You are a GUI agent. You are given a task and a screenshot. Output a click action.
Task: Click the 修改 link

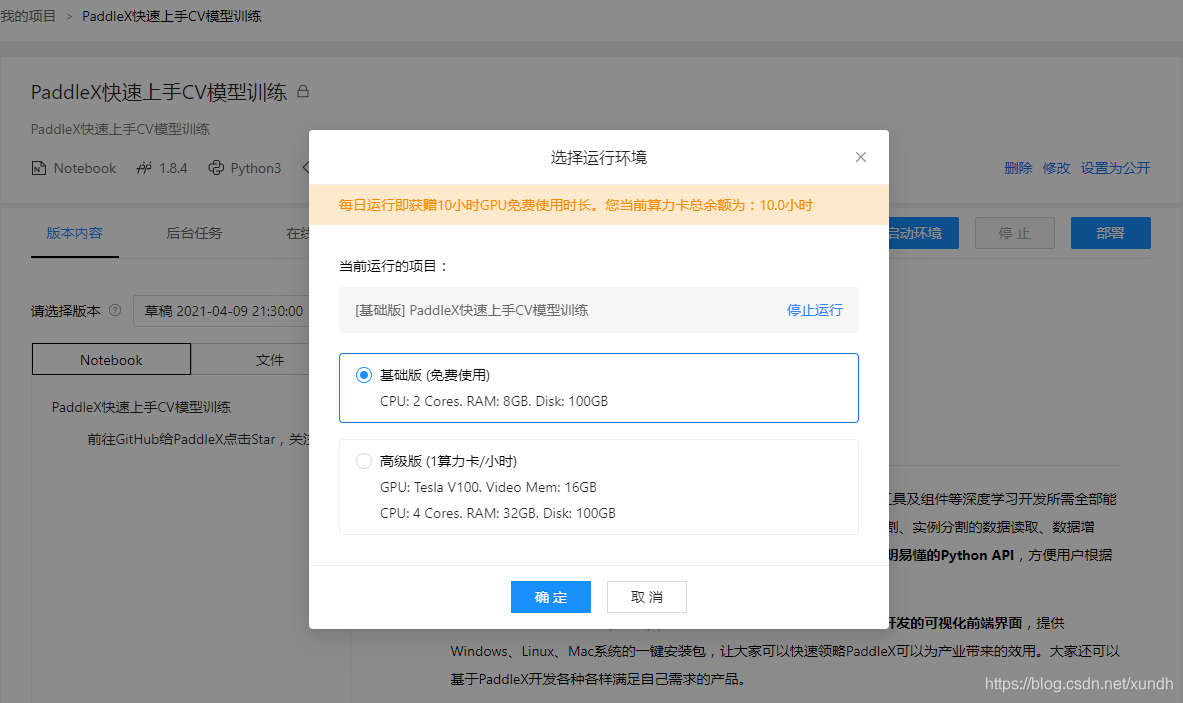coord(1056,167)
